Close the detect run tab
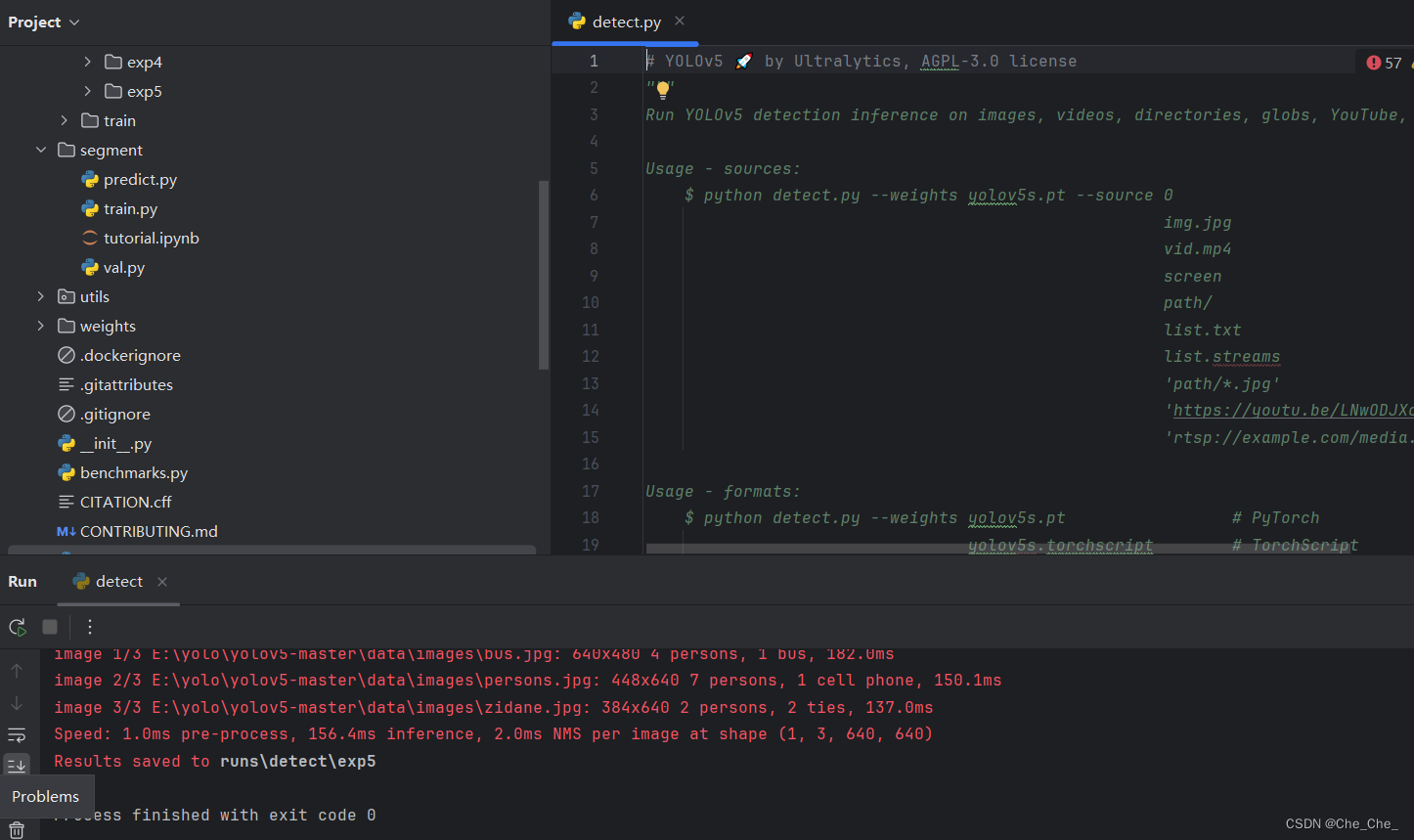Viewport: 1414px width, 840px height. point(162,582)
